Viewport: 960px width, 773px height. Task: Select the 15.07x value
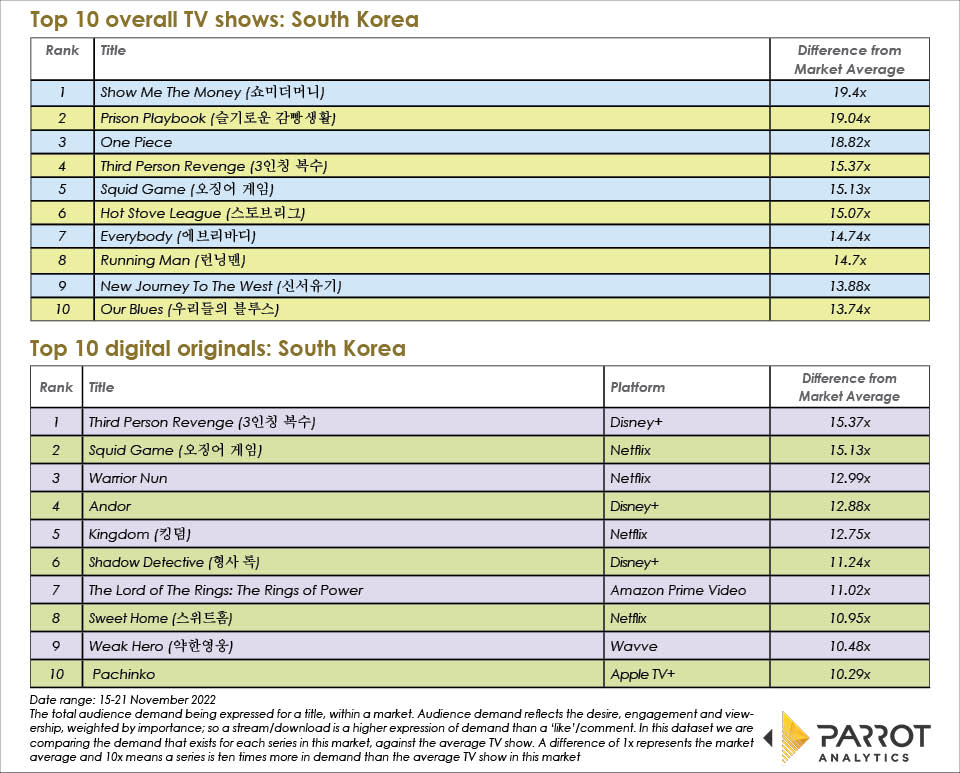point(850,213)
